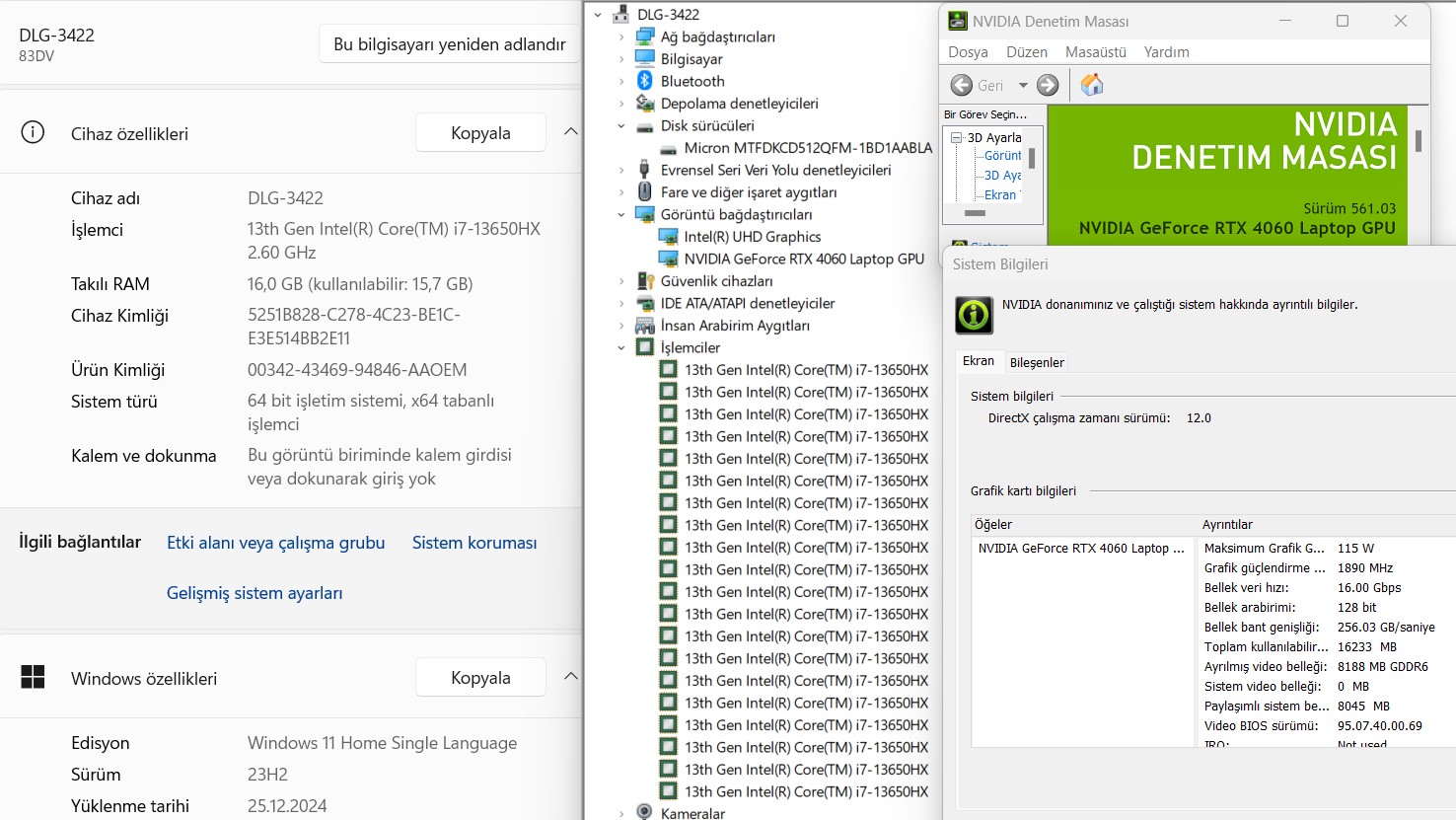Expand the Ağ bağdaştırıcıları node
Screen dimensions: 1456x820
(621, 37)
